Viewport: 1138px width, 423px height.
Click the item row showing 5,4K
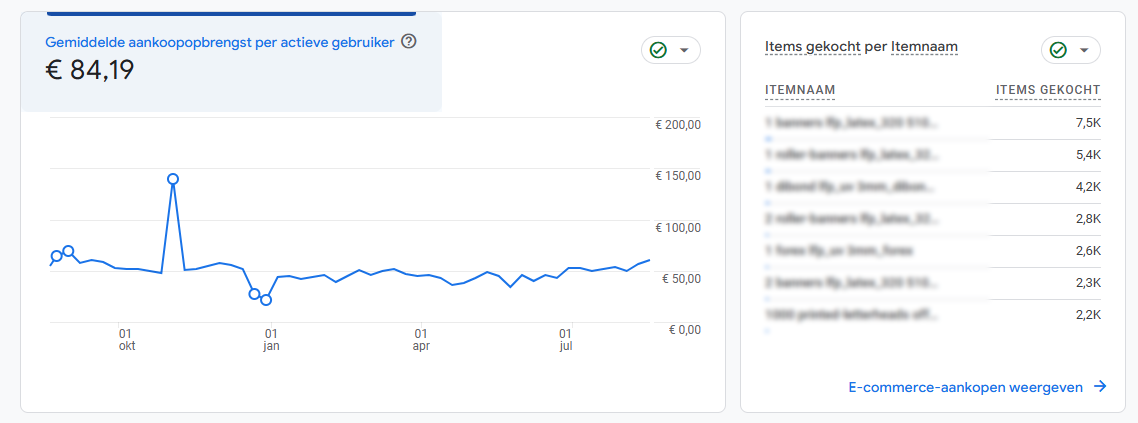[x=932, y=155]
